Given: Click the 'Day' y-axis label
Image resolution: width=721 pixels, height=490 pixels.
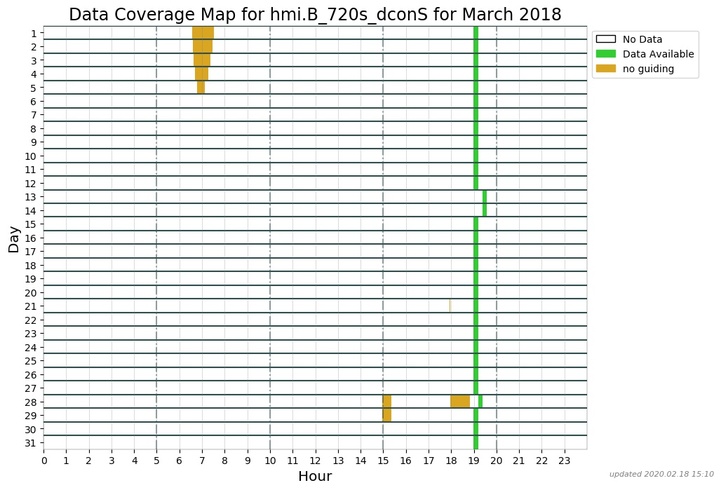Looking at the screenshot, I should point(13,238).
